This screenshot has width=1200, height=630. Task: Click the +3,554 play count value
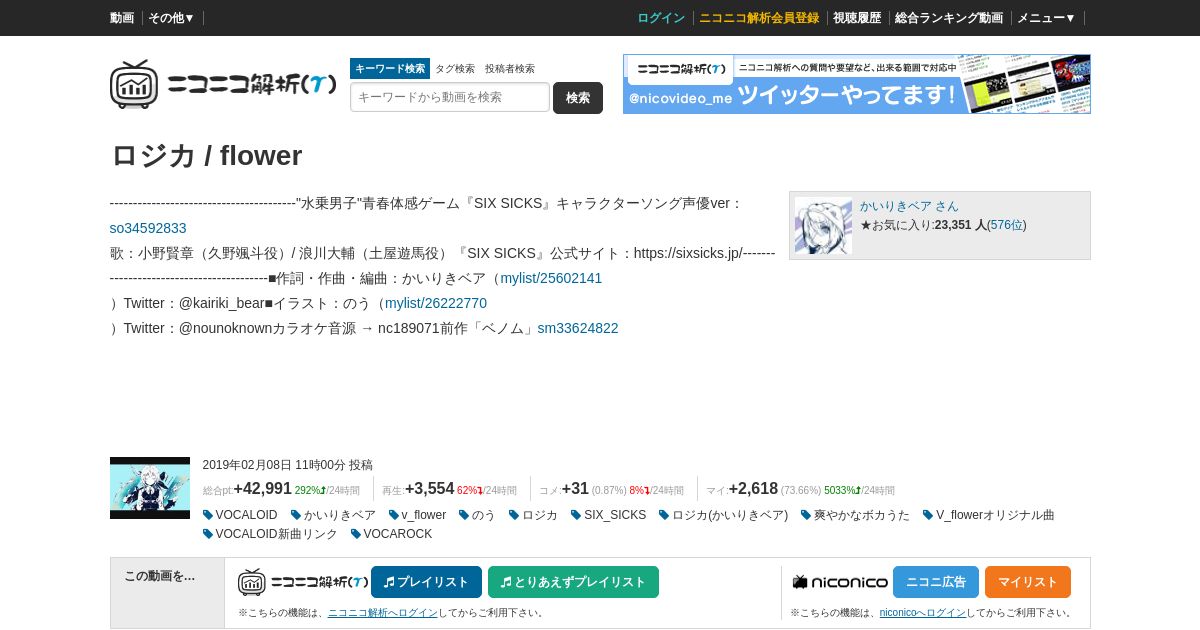(x=430, y=488)
